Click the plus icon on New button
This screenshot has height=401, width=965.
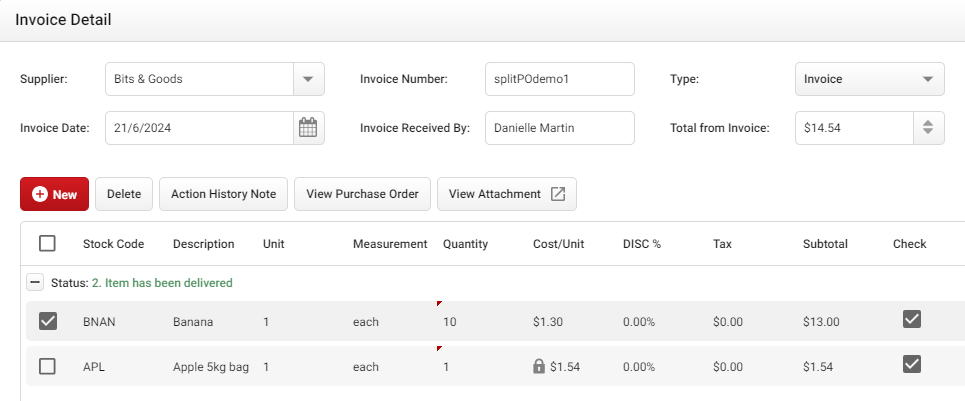(x=40, y=194)
